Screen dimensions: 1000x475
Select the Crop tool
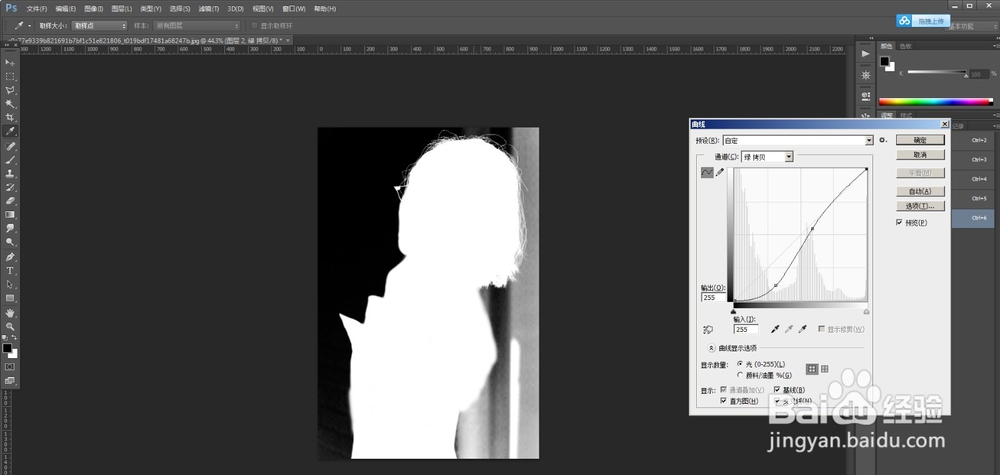pos(10,117)
